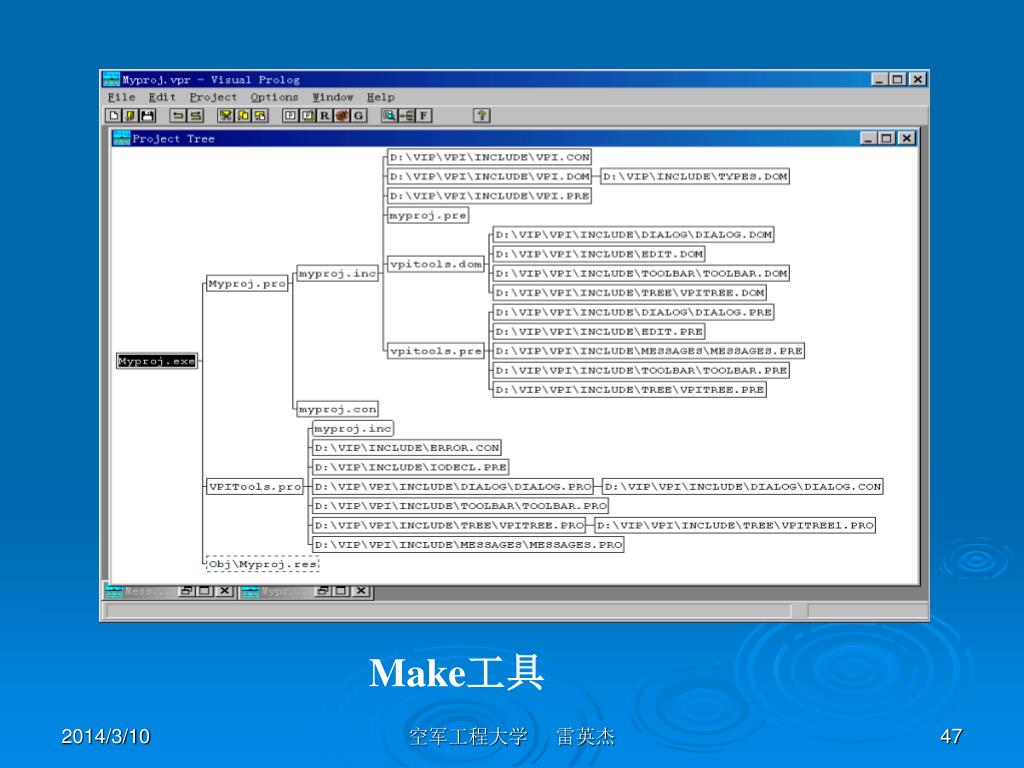Select D:\VIP\VPI\INCLUDE\VPI.PRE node
The height and width of the screenshot is (768, 1024).
pos(489,195)
